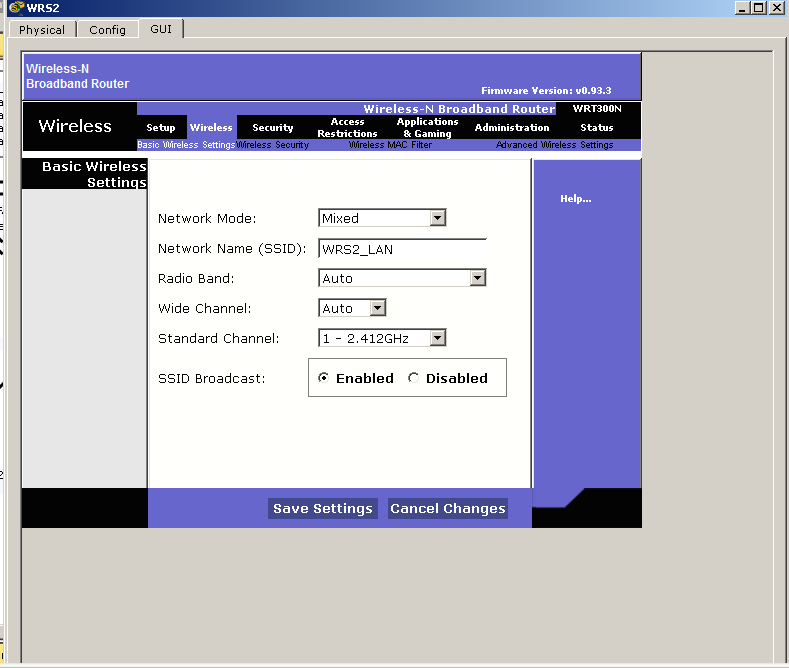Switch to the Physical tab
The width and height of the screenshot is (789, 668).
(42, 30)
